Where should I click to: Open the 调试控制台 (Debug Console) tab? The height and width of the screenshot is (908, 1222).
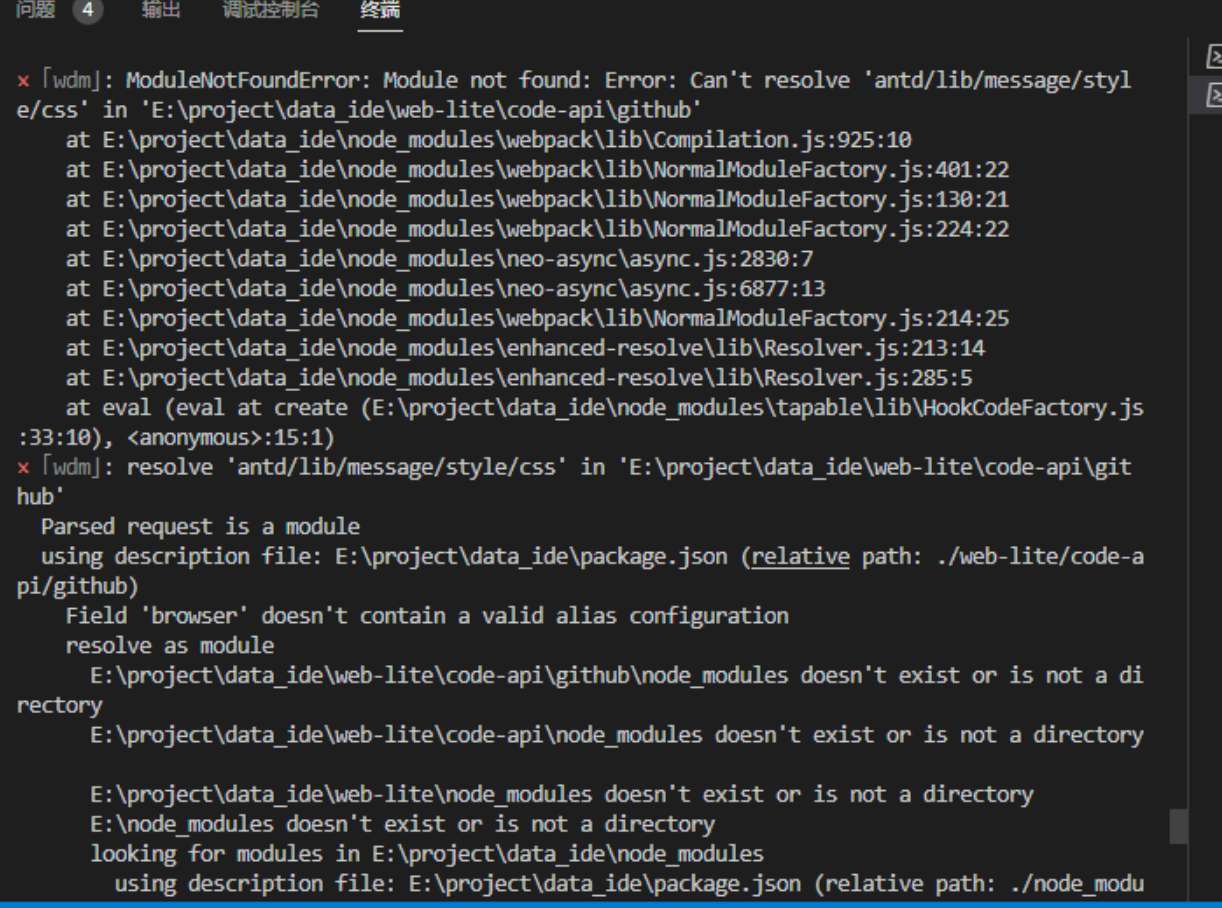pyautogui.click(x=270, y=10)
